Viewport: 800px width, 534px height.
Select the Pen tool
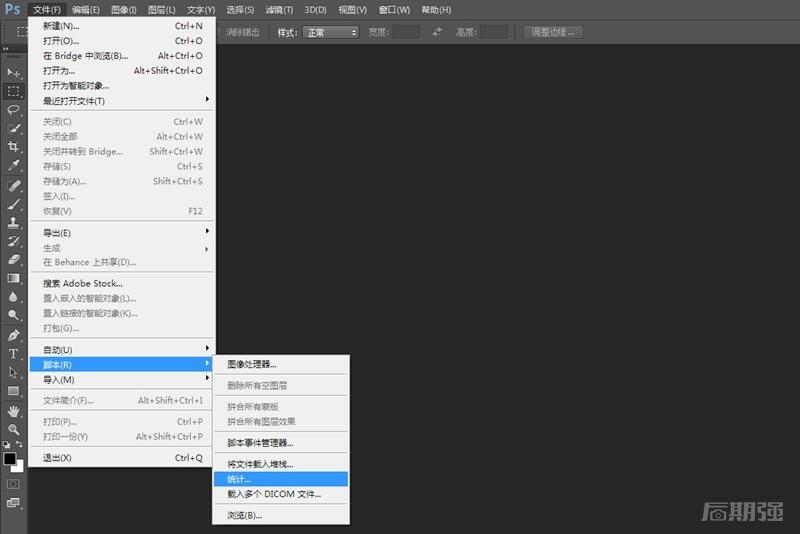(x=13, y=335)
